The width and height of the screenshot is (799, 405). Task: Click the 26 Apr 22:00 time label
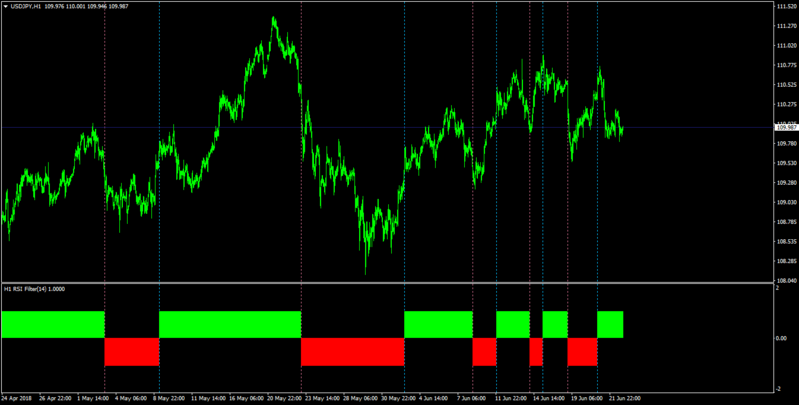[x=55, y=398]
